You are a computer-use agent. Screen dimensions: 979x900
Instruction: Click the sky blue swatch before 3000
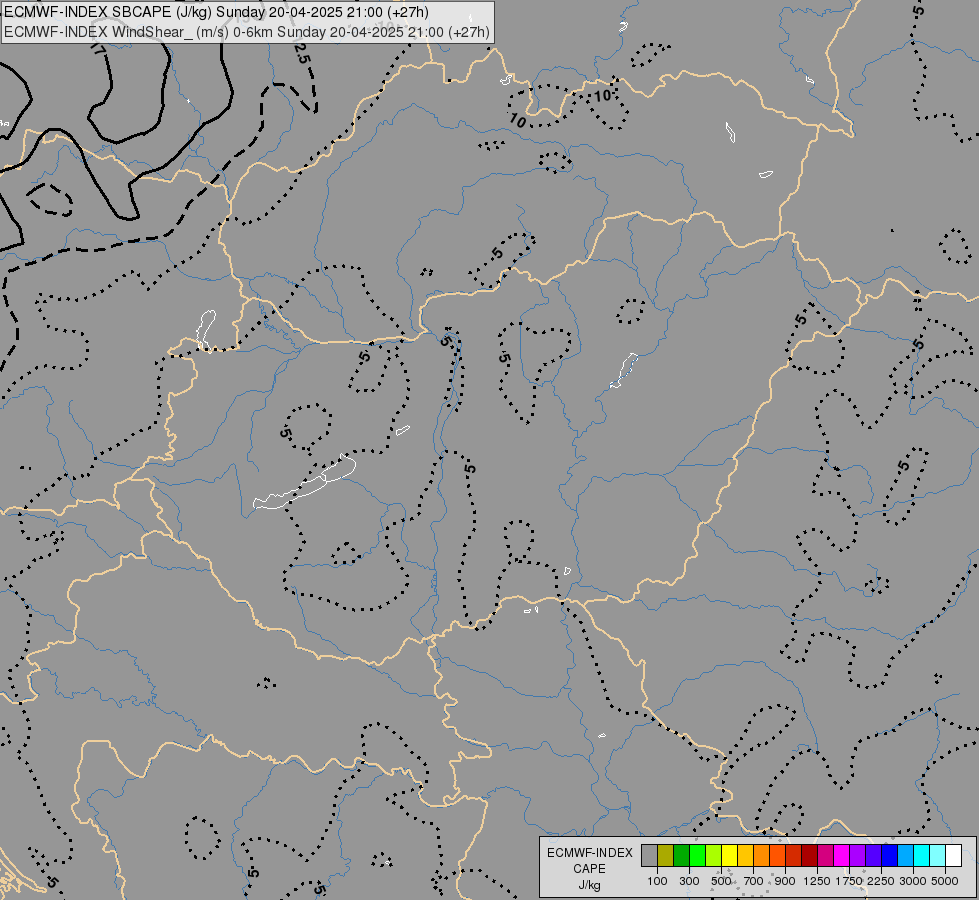906,855
